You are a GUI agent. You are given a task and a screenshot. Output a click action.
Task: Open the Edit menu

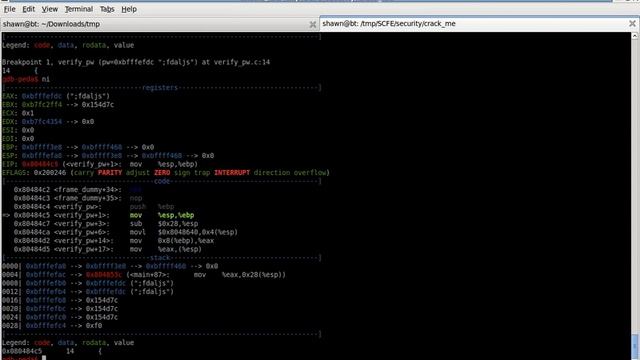coord(28,9)
